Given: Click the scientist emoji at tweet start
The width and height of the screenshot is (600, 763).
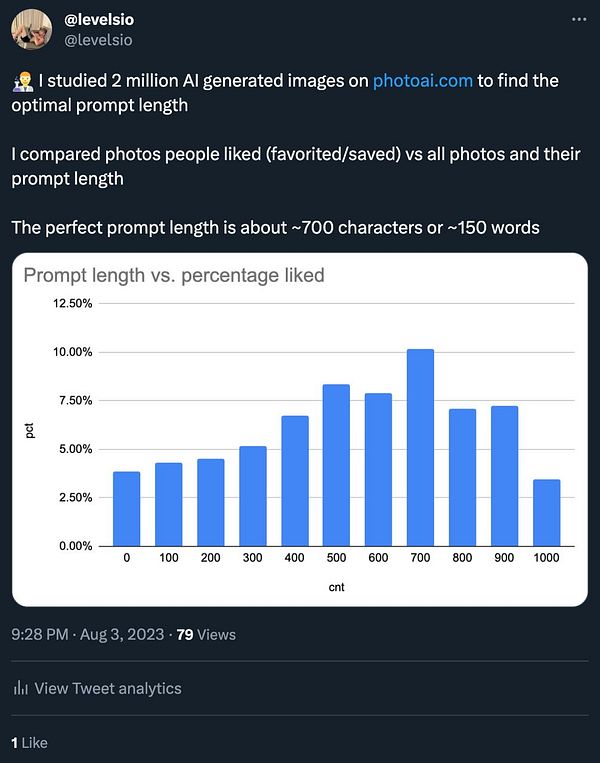Looking at the screenshot, I should (20, 82).
